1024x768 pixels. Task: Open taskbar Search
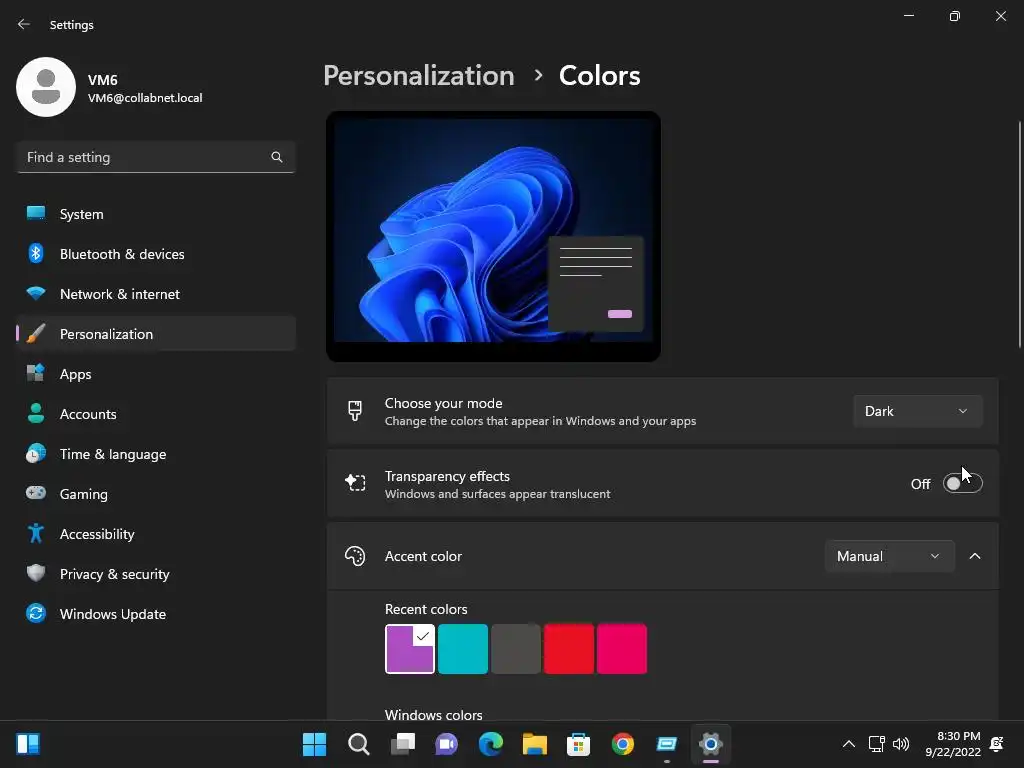tap(359, 744)
